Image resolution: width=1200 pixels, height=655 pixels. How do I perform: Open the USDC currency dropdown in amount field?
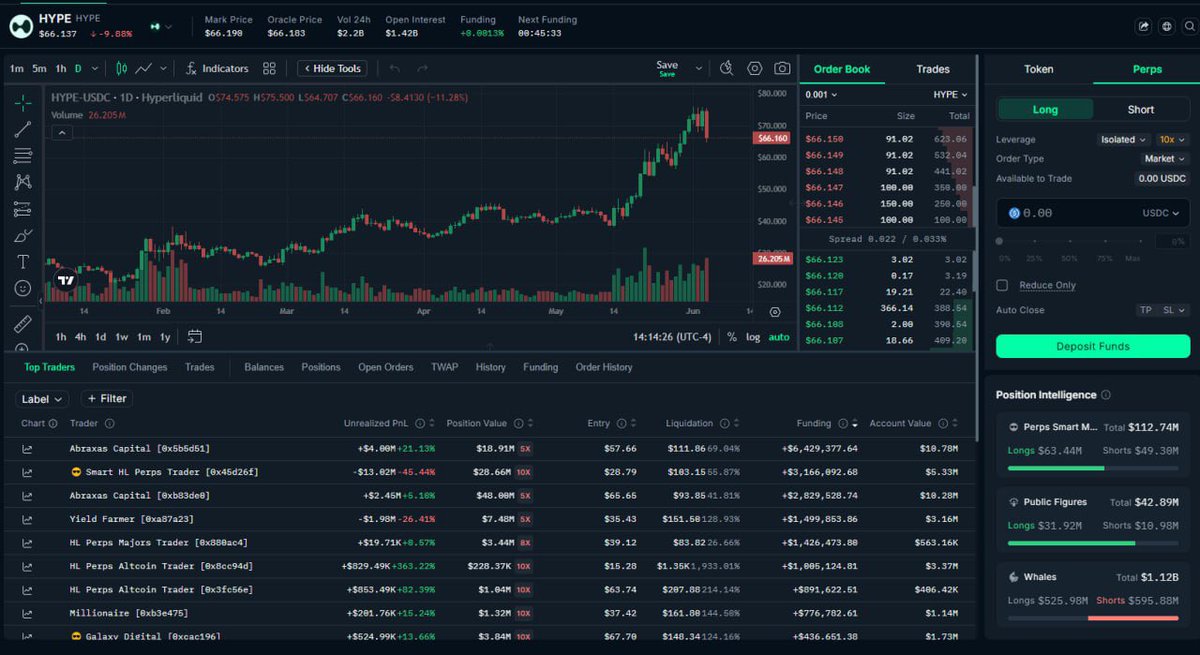pos(1160,213)
